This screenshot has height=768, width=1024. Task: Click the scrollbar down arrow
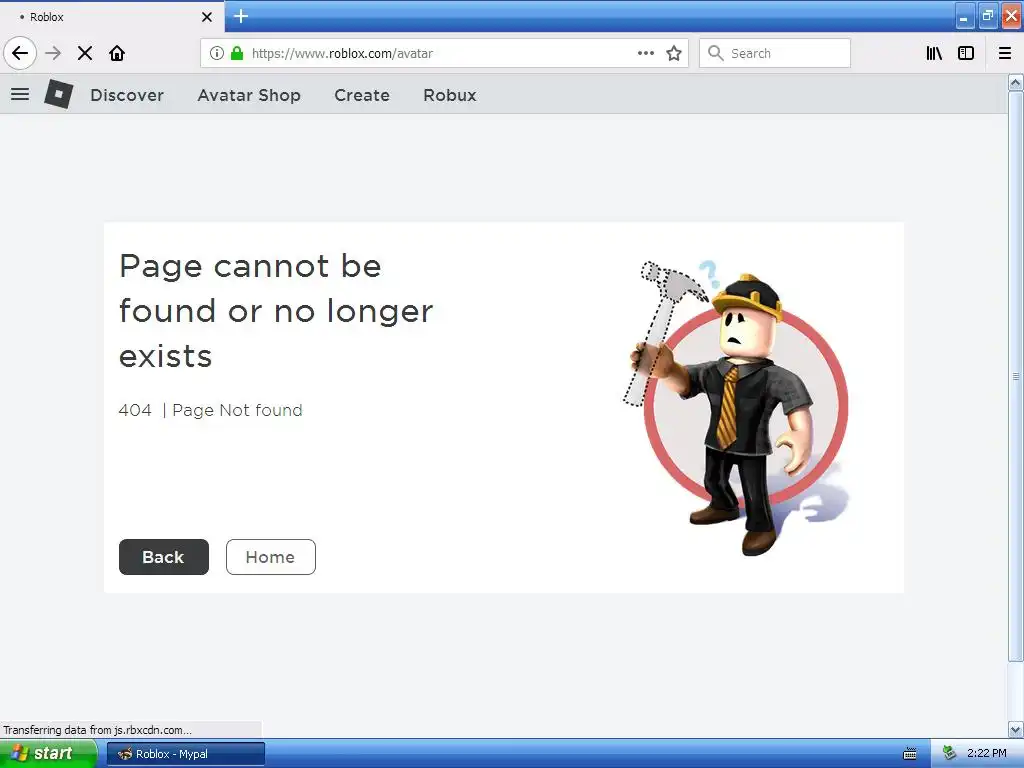pos(1016,729)
